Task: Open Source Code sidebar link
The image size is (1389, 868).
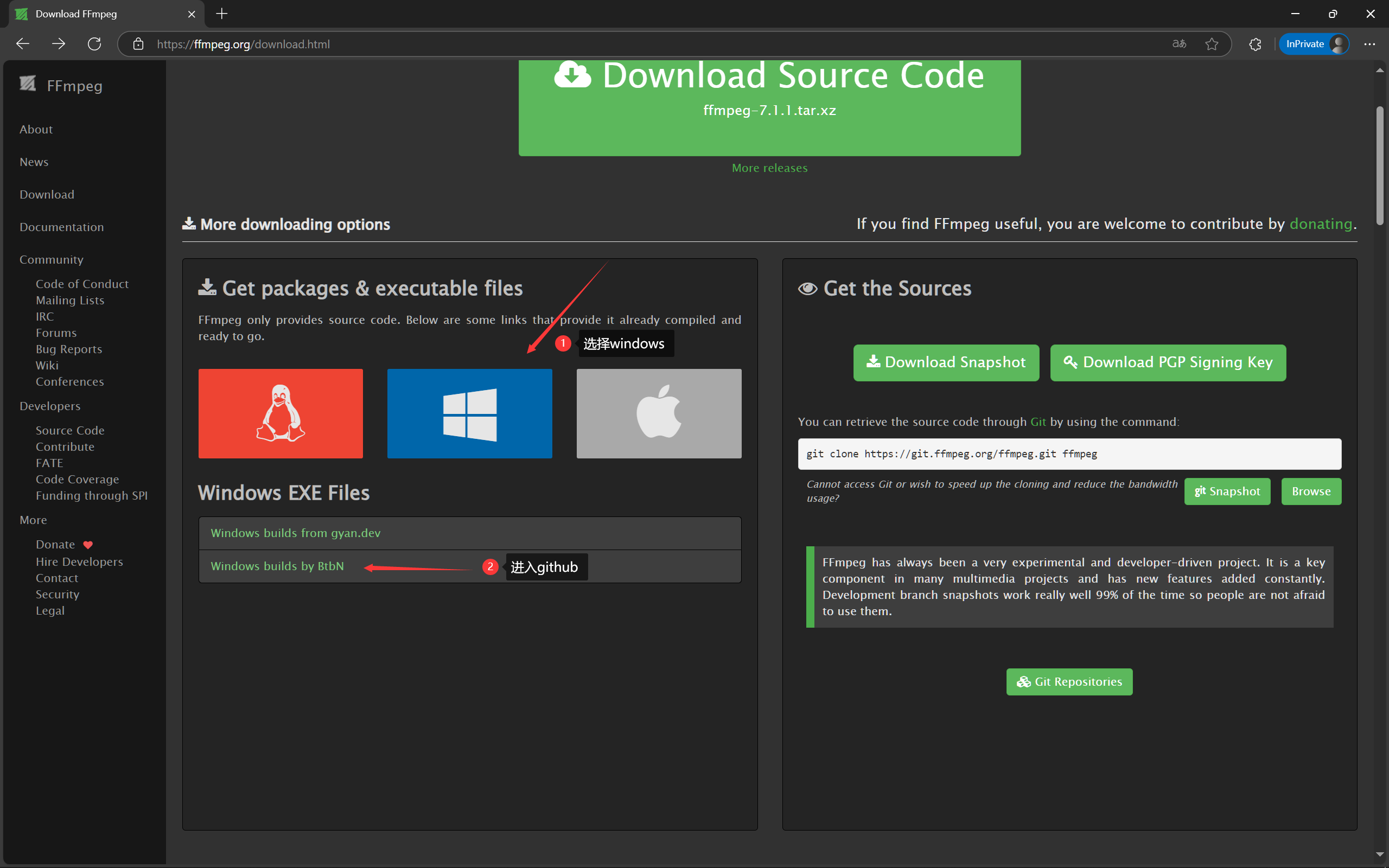Action: 70,431
